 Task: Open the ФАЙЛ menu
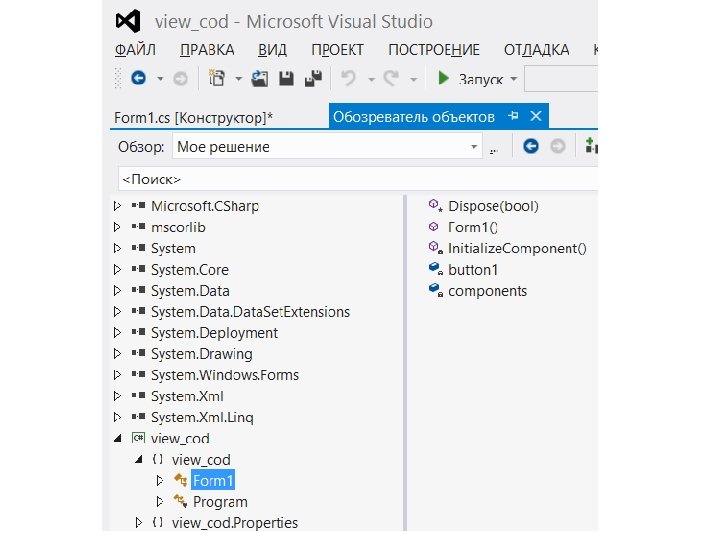[135, 50]
